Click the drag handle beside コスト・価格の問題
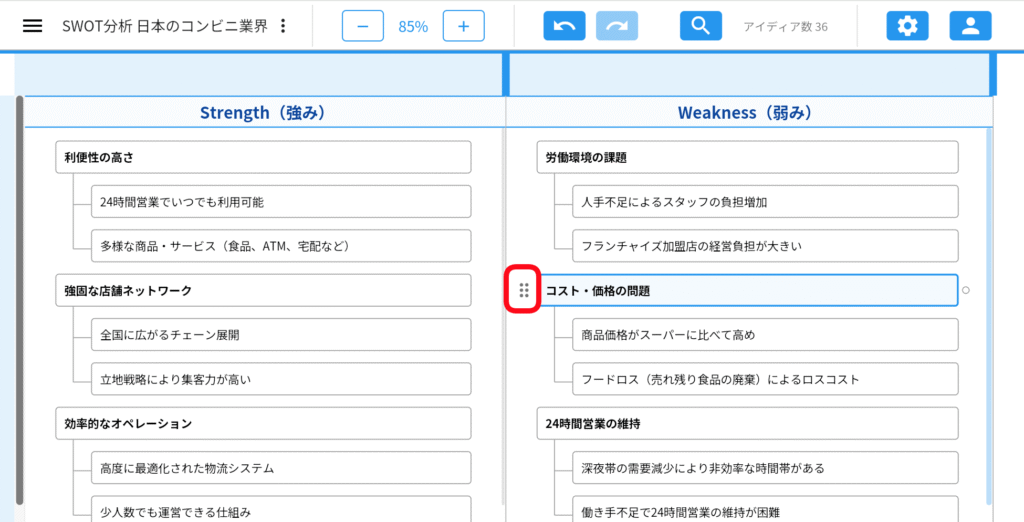Image resolution: width=1024 pixels, height=522 pixels. [524, 290]
